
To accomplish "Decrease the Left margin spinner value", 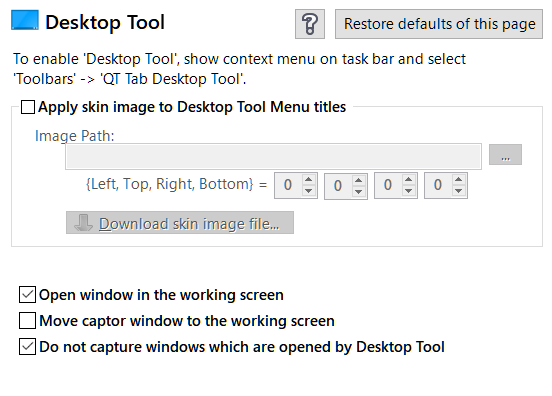I will tap(308, 191).
